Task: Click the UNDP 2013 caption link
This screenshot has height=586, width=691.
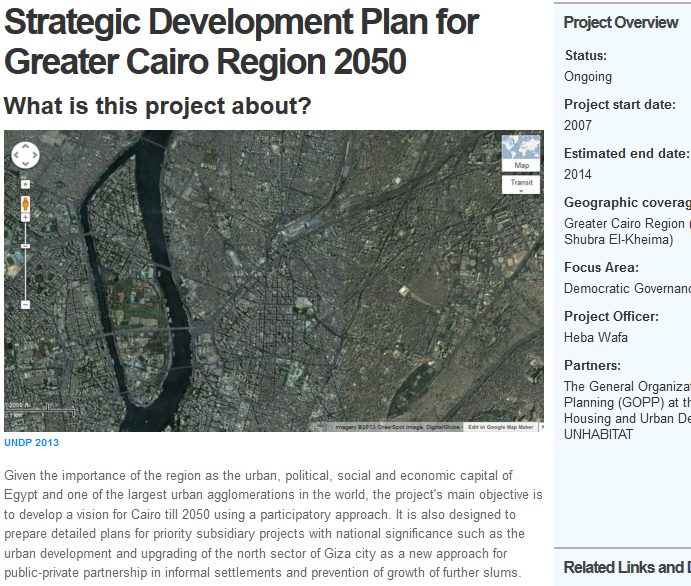Action: tap(32, 442)
